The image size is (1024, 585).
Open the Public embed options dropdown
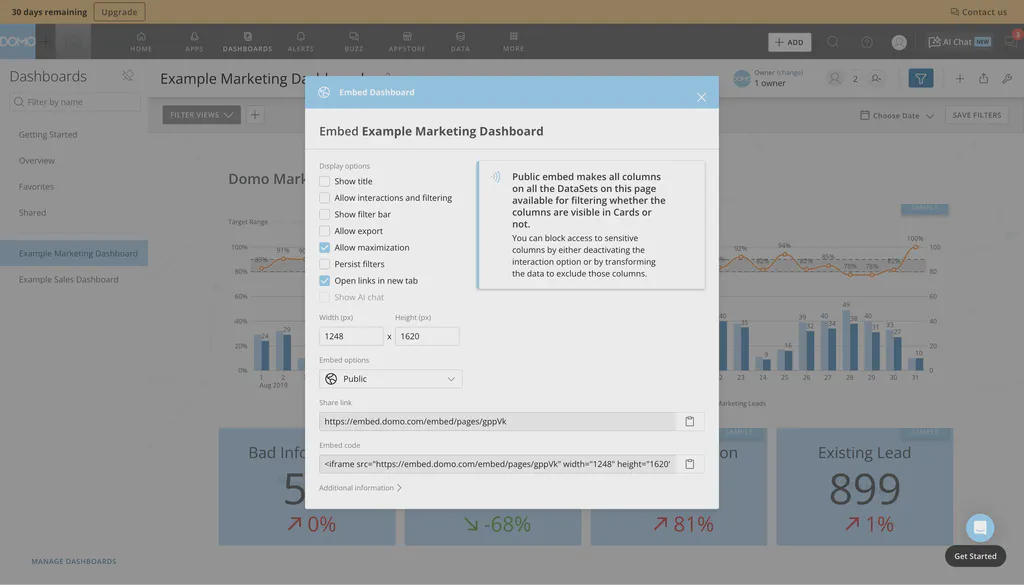(x=391, y=378)
